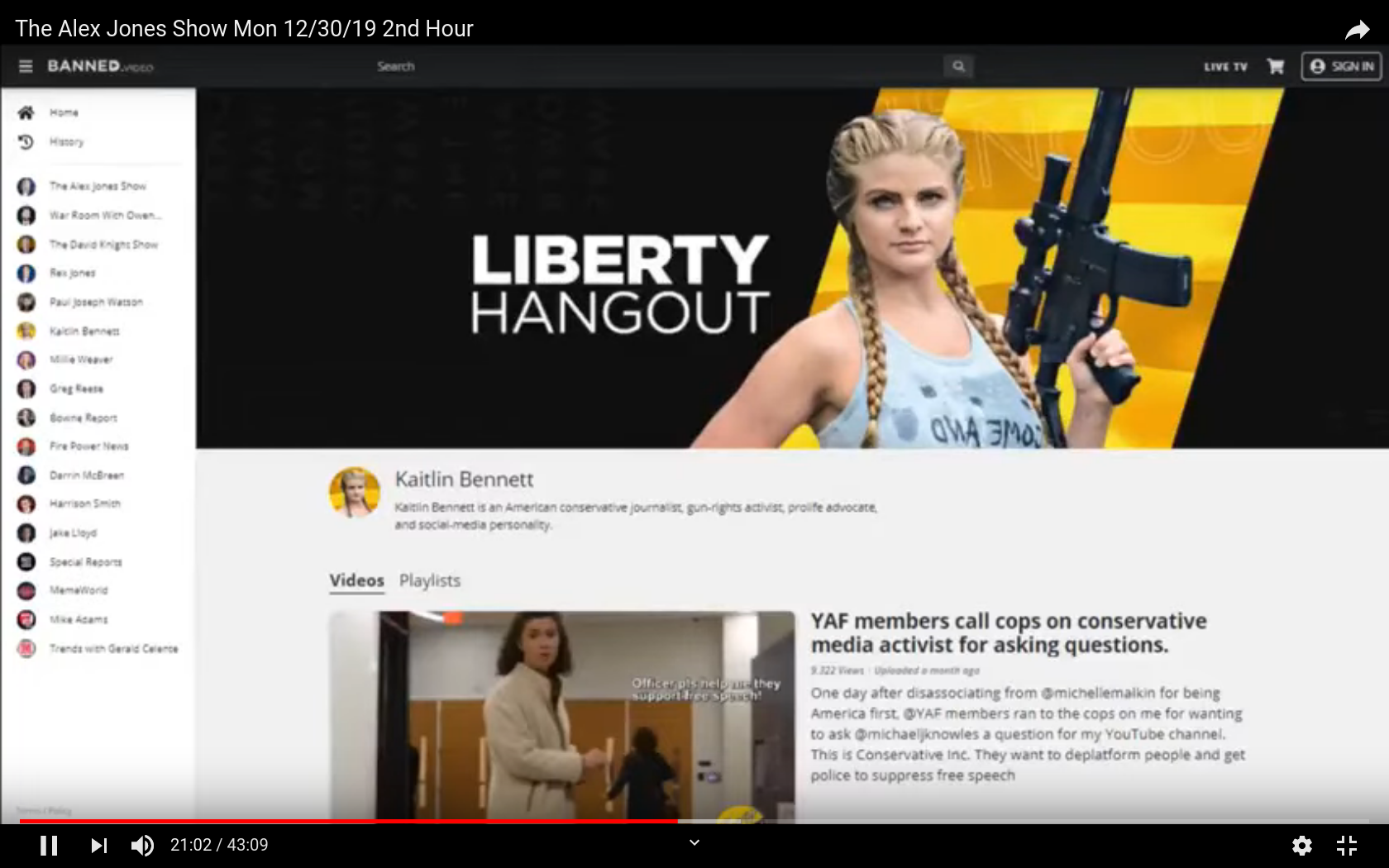Click the search magnifier button
Image resolution: width=1389 pixels, height=868 pixels.
point(958,66)
